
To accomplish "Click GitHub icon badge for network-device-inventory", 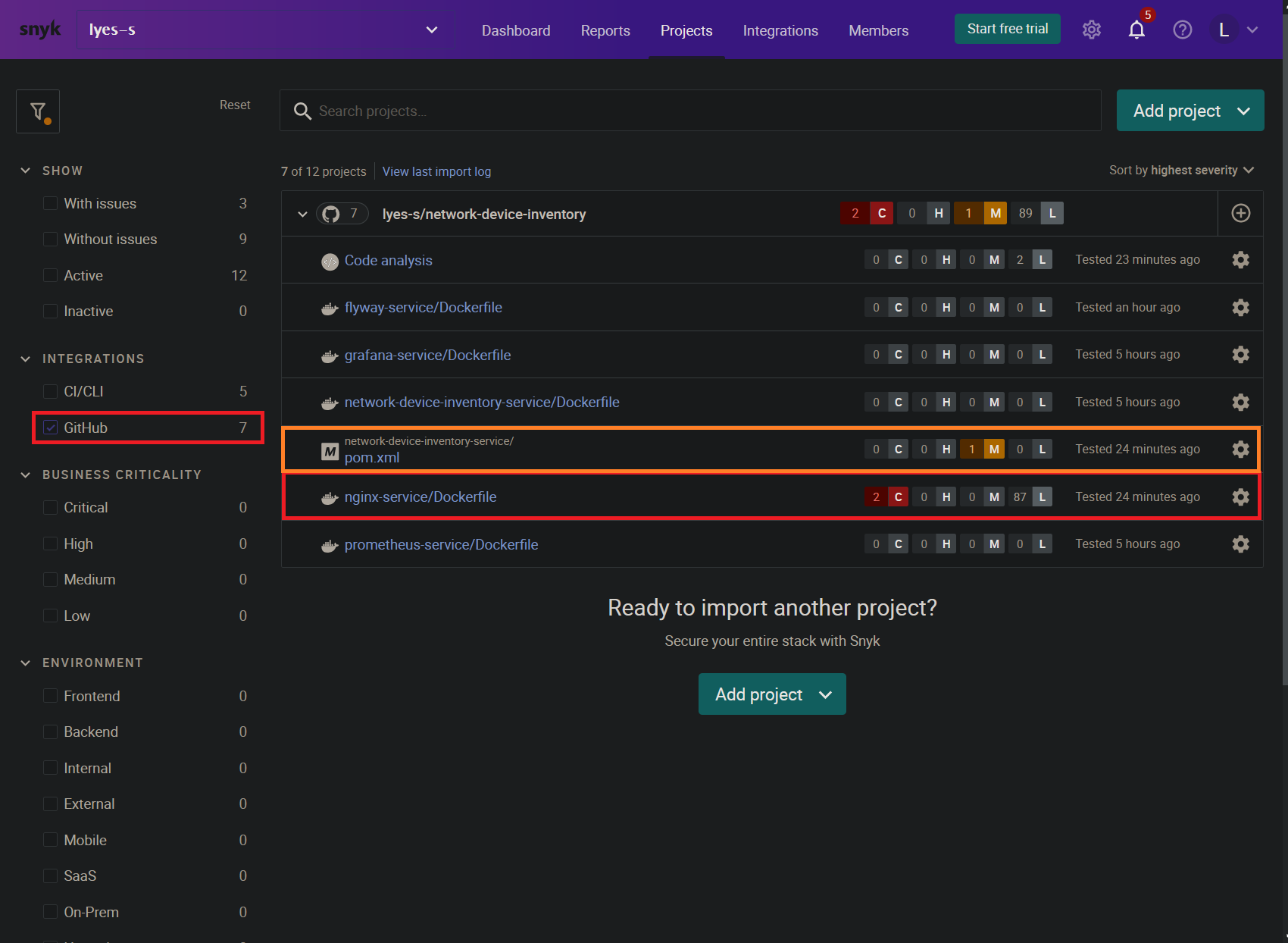I will point(342,214).
